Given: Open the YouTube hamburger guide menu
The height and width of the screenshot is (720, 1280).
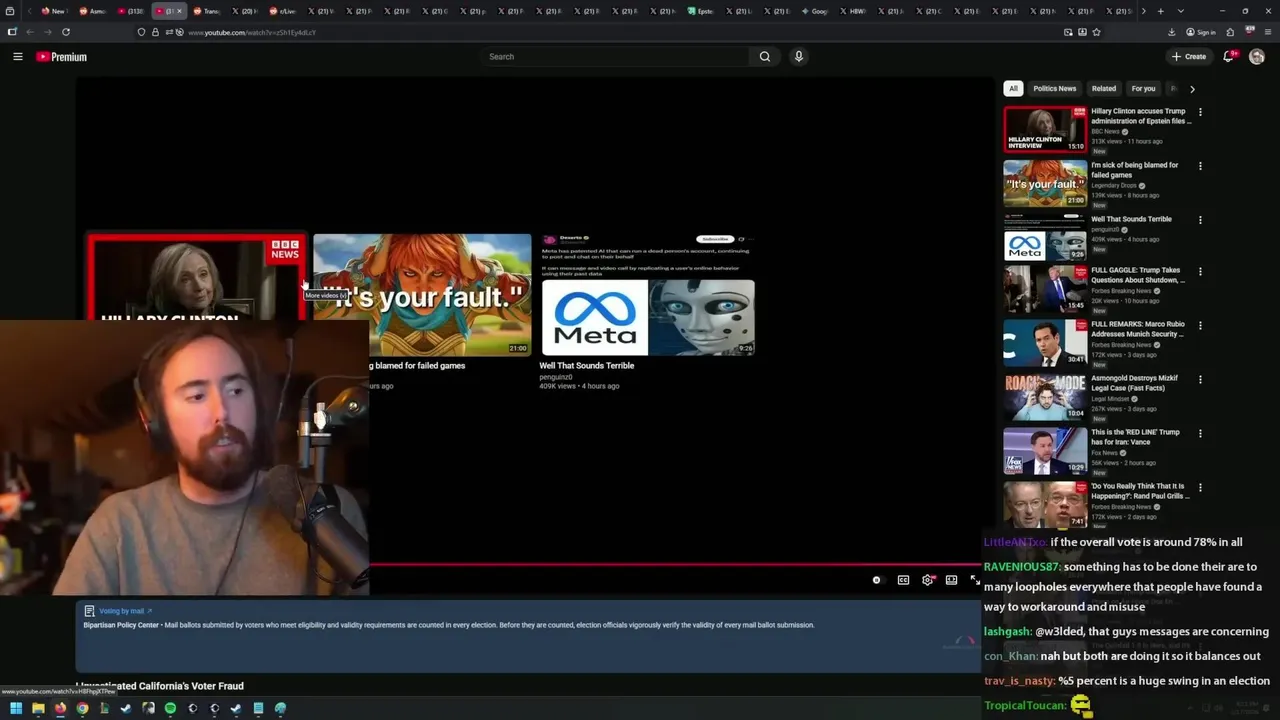Looking at the screenshot, I should tap(17, 57).
